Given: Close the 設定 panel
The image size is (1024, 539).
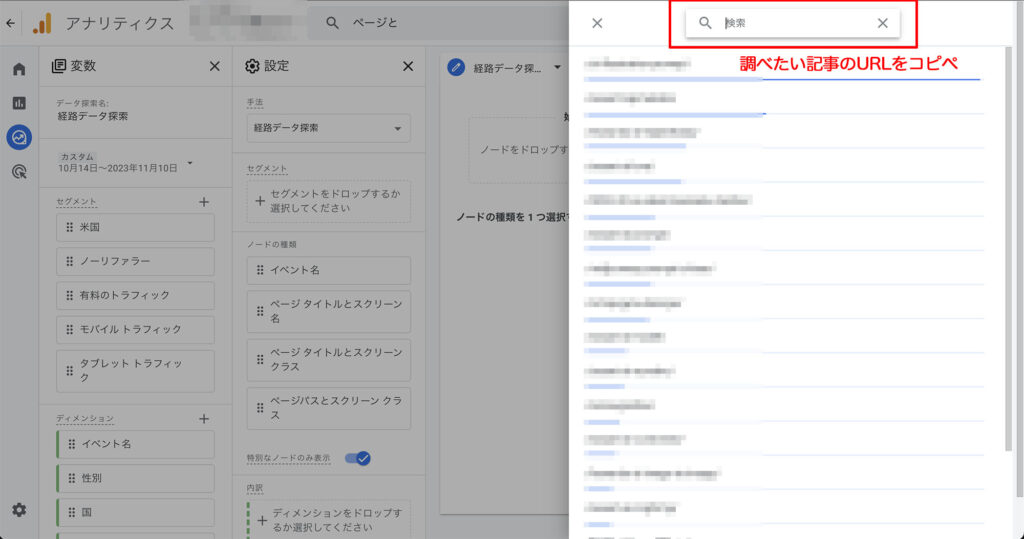Looking at the screenshot, I should click(x=408, y=66).
